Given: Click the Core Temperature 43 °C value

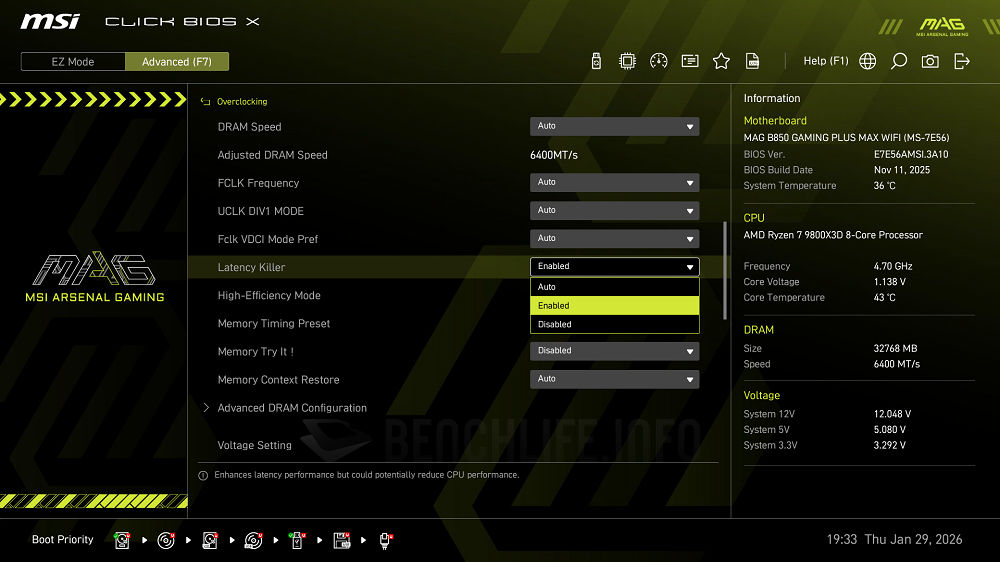Looking at the screenshot, I should click(x=885, y=297).
